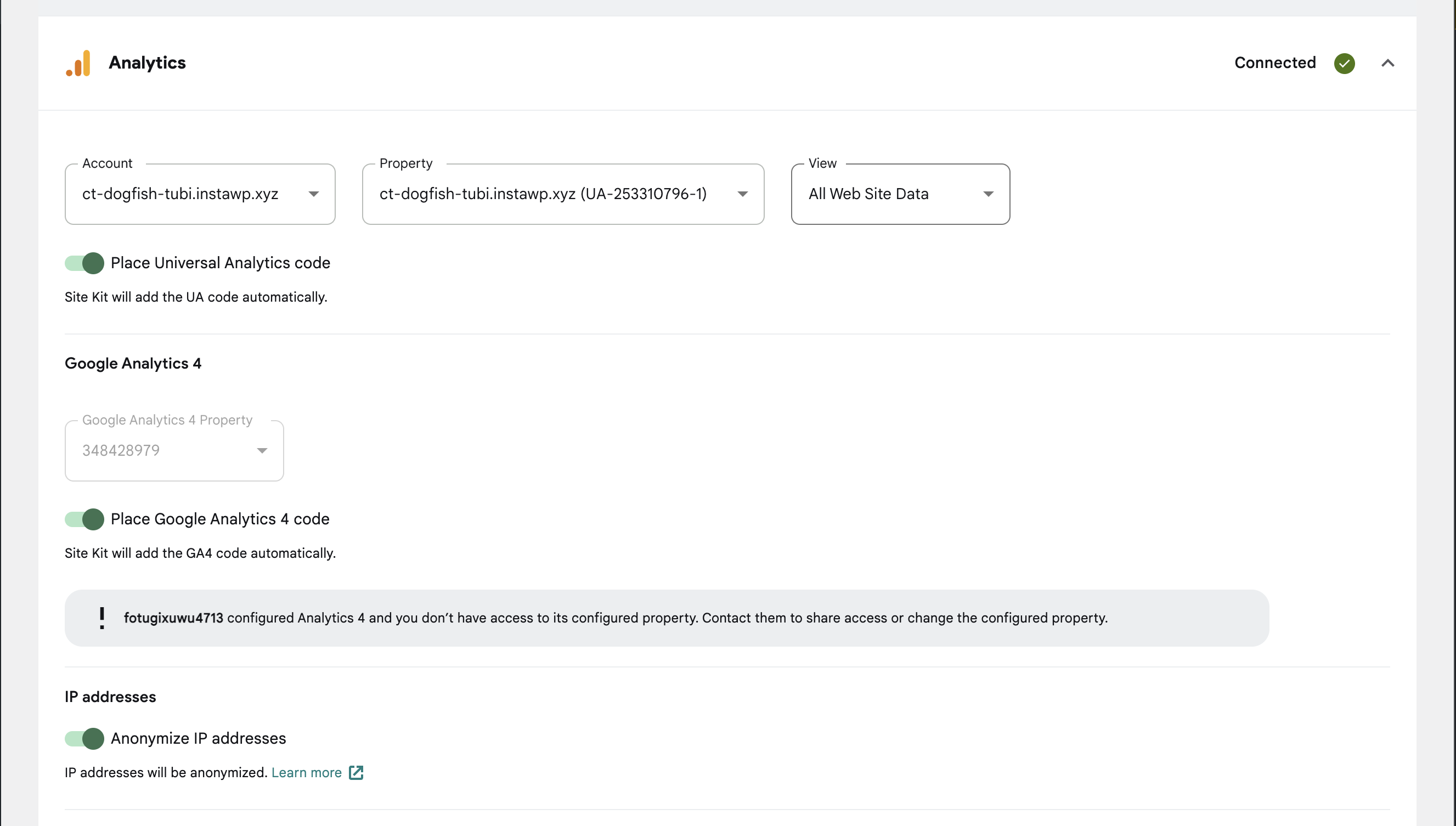Select the 348428979 property value
The height and width of the screenshot is (826, 1456).
[121, 450]
